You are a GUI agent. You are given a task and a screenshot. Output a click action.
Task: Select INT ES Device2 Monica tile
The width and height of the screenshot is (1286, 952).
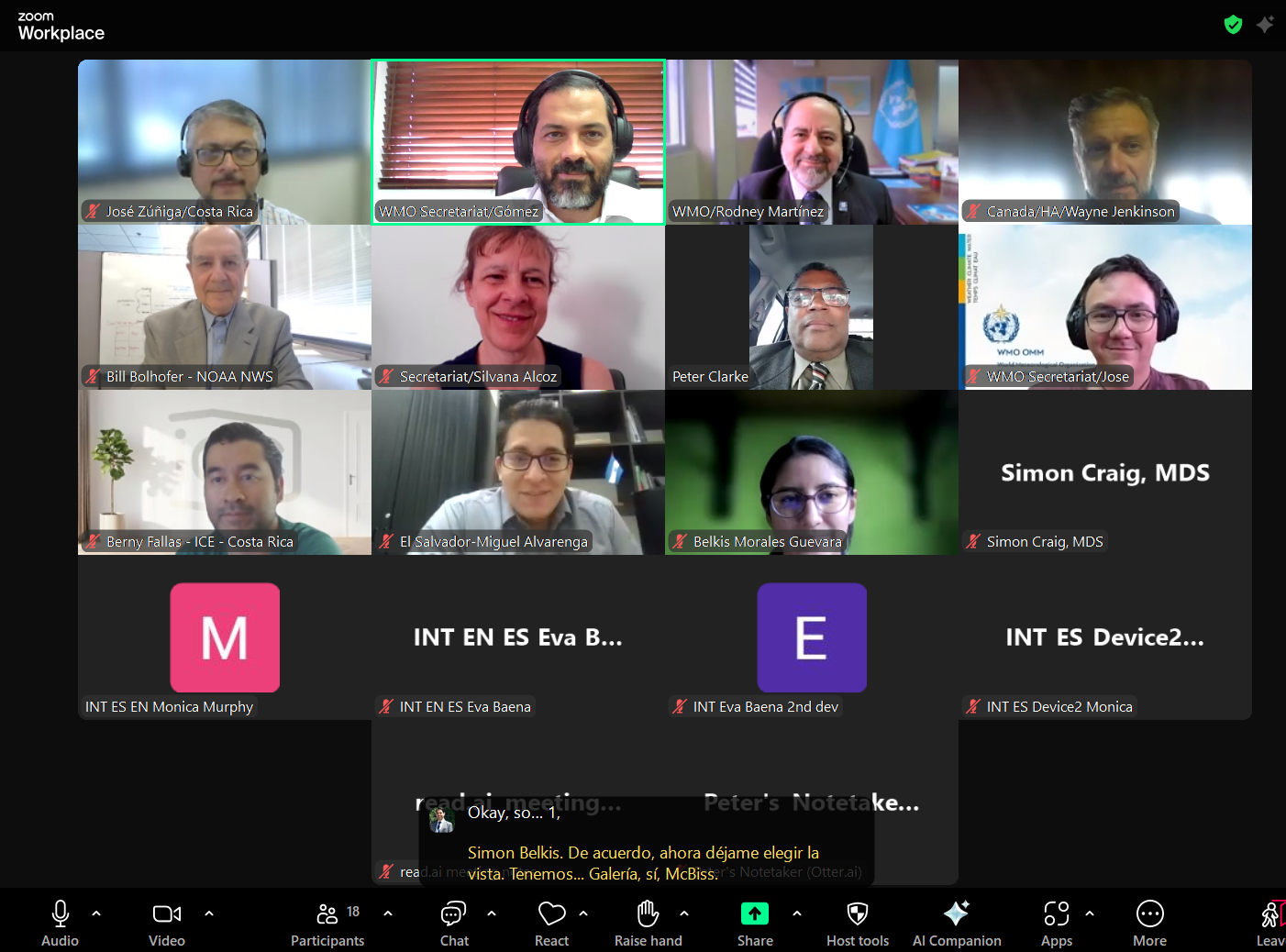click(1105, 637)
